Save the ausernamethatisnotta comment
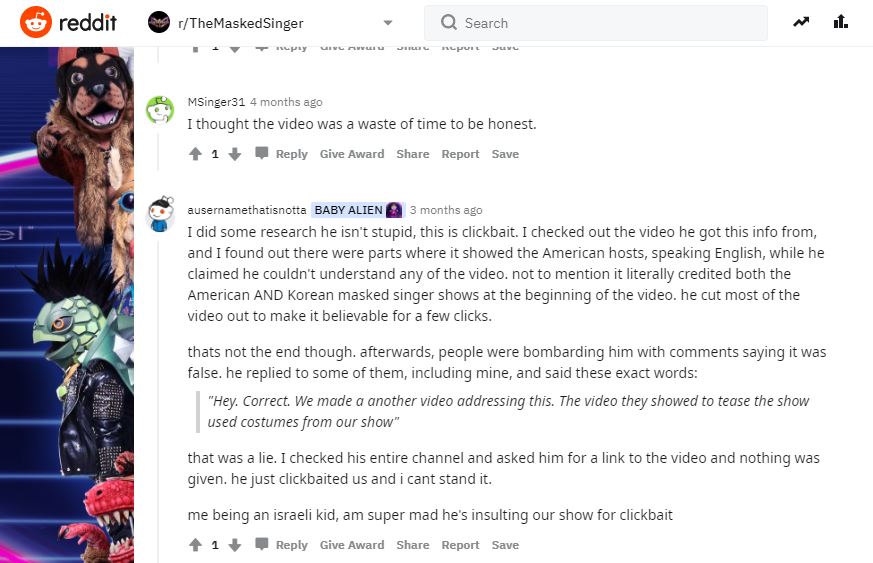Viewport: 873px width, 563px height. [505, 545]
